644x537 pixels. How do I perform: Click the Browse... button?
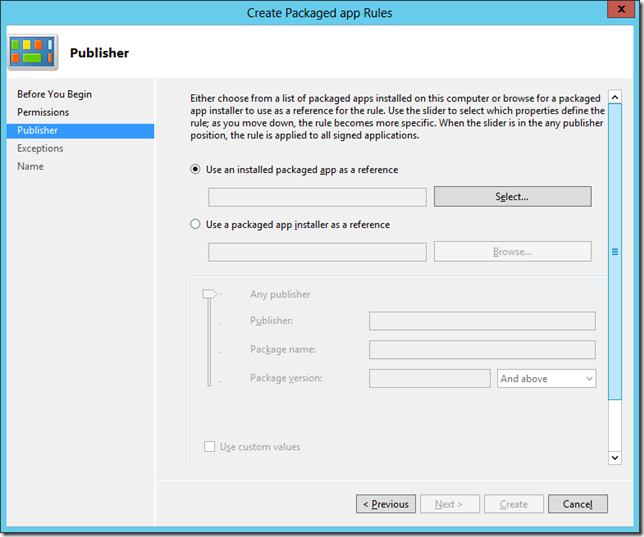(x=512, y=252)
